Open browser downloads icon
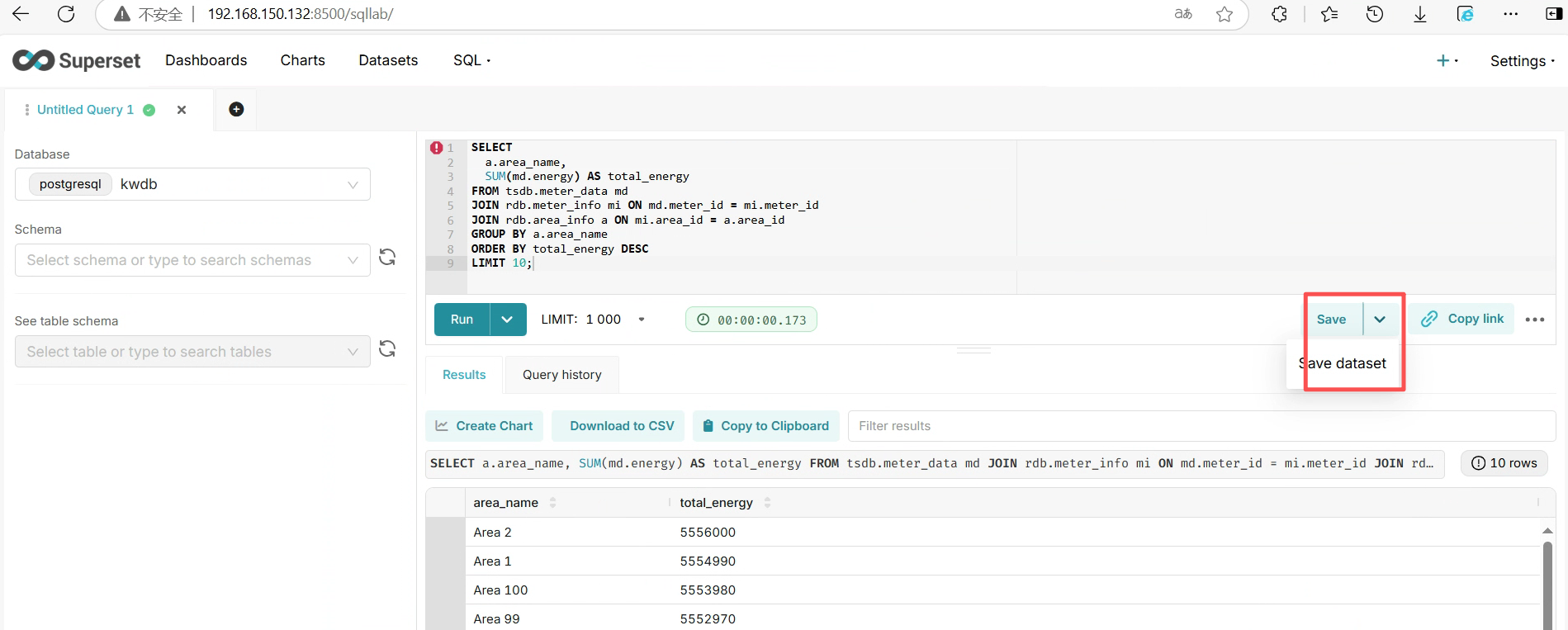Image resolution: width=1568 pixels, height=630 pixels. [1420, 14]
